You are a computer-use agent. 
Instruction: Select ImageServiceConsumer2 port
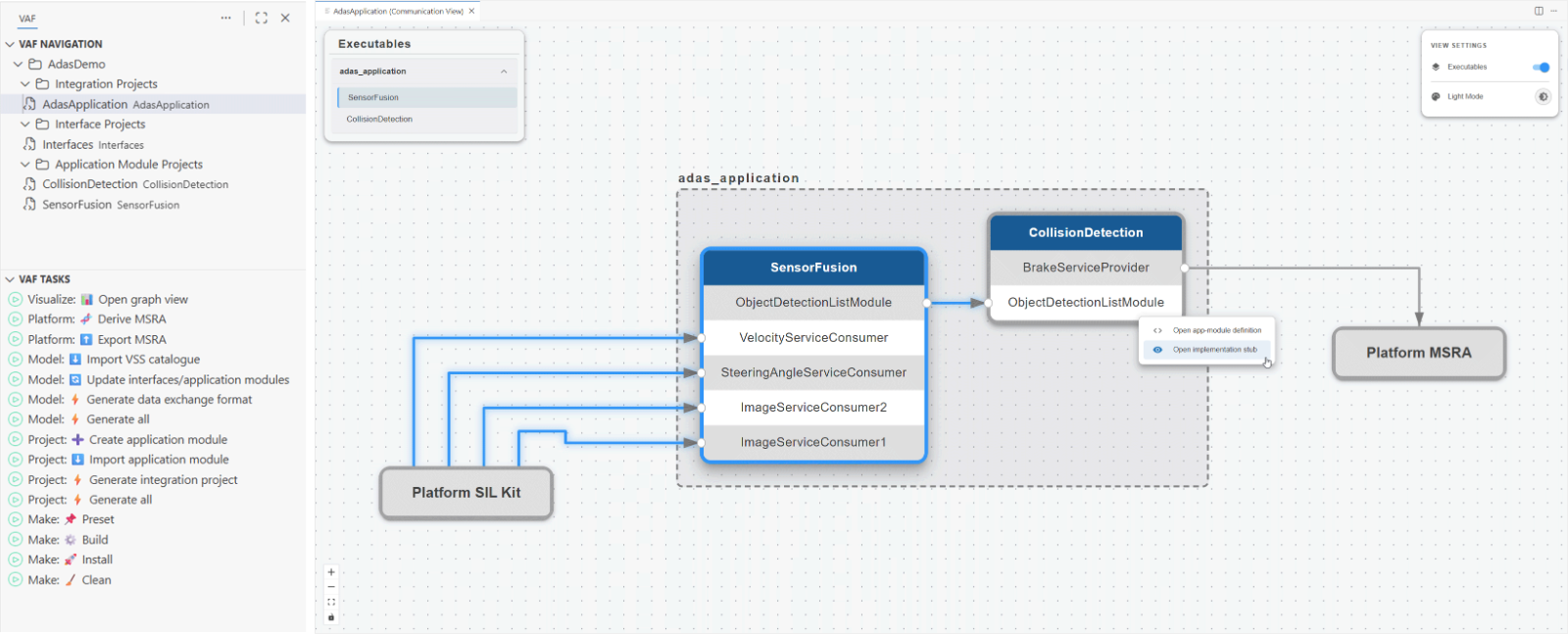pyautogui.click(x=813, y=408)
